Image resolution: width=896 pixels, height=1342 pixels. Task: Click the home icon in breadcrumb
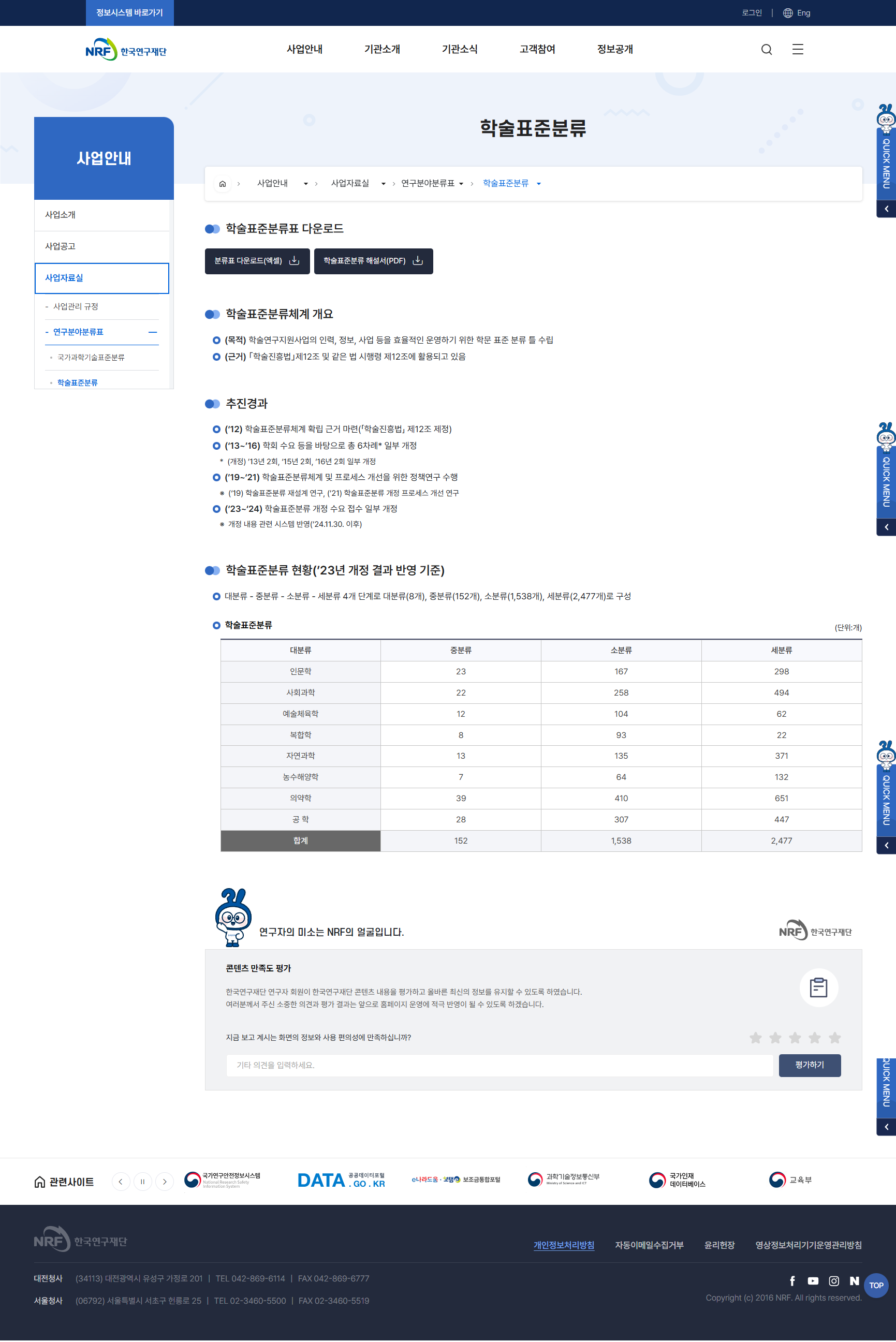pos(222,184)
